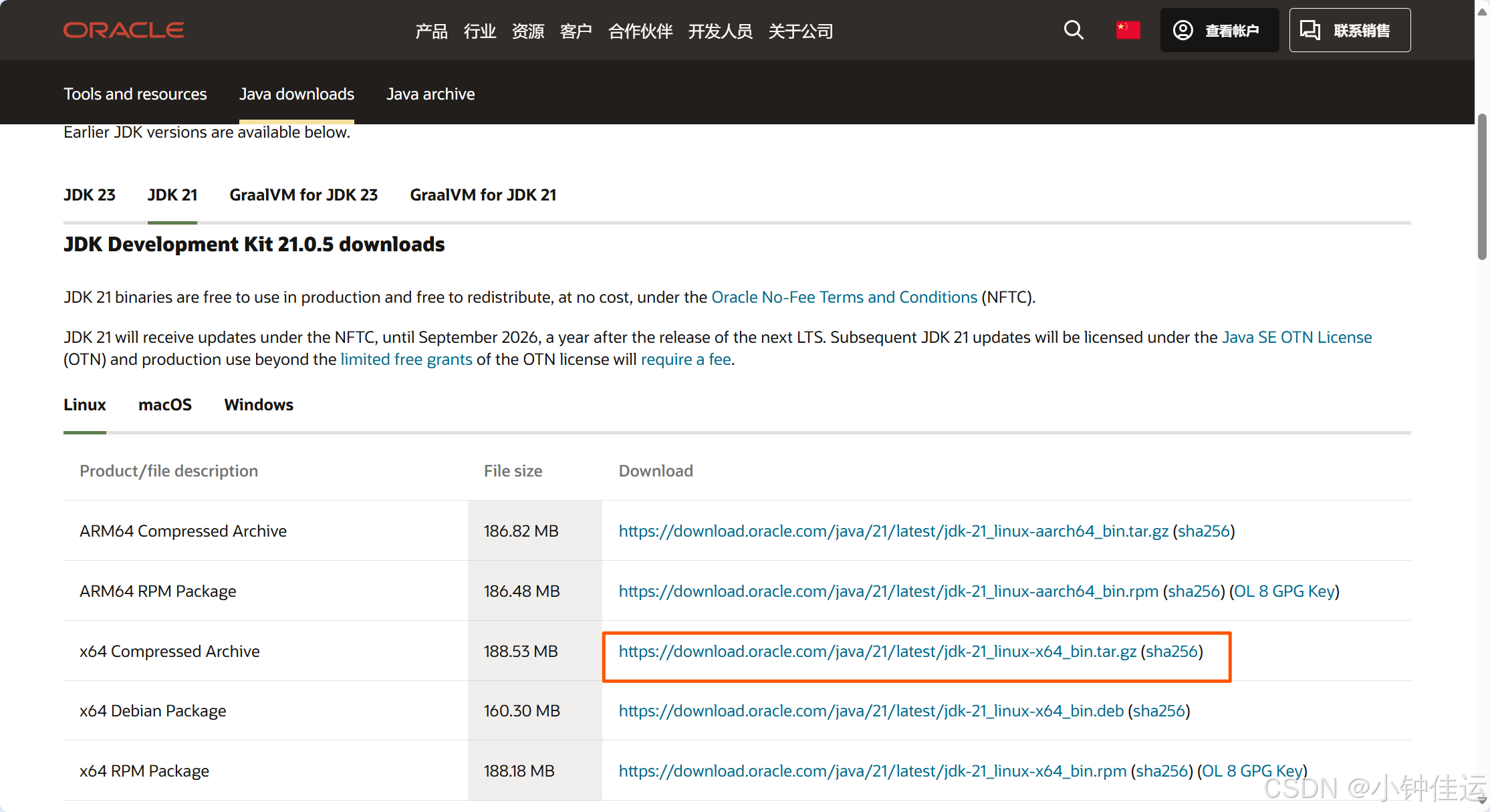Download jdk-21_linux-aarch64_bin.rpm
Viewport: 1490px width, 812px height.
(x=888, y=591)
